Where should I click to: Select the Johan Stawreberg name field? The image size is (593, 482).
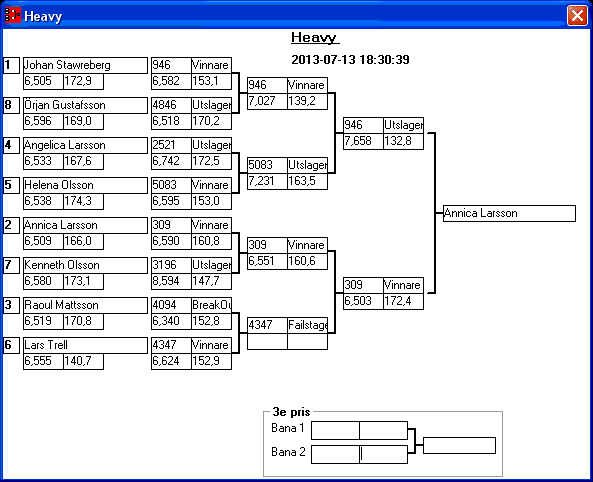(85, 65)
